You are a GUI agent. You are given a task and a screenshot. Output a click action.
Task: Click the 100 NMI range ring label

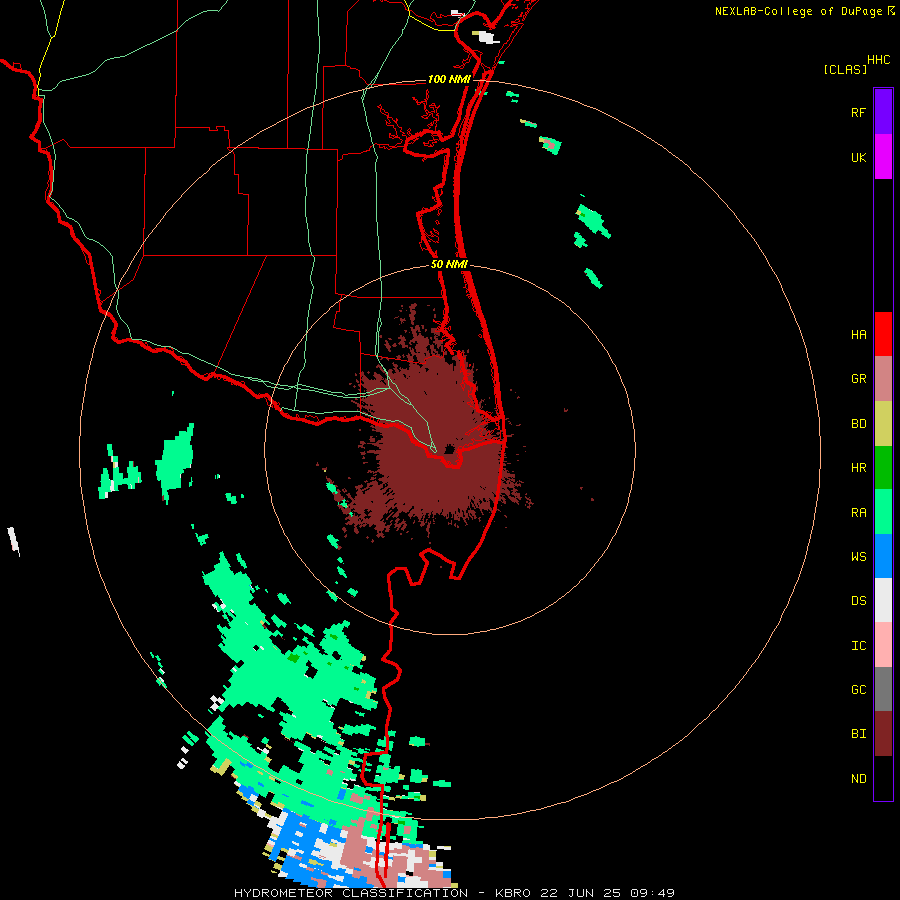pyautogui.click(x=449, y=79)
